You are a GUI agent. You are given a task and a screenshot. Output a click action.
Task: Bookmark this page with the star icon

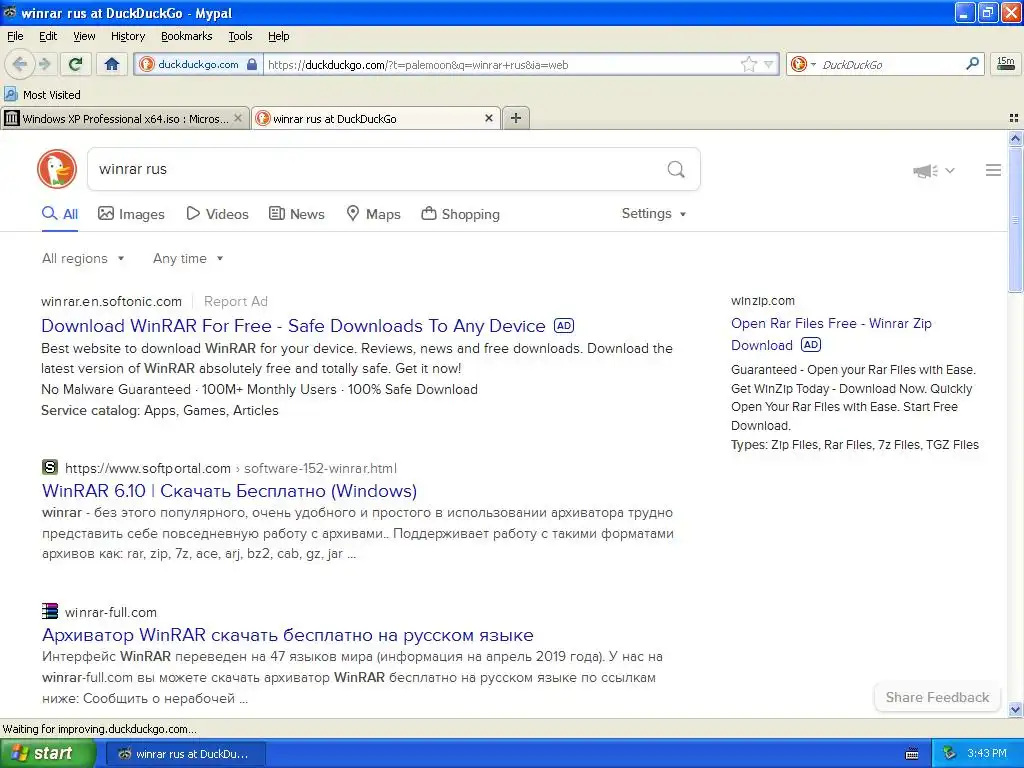pyautogui.click(x=748, y=64)
